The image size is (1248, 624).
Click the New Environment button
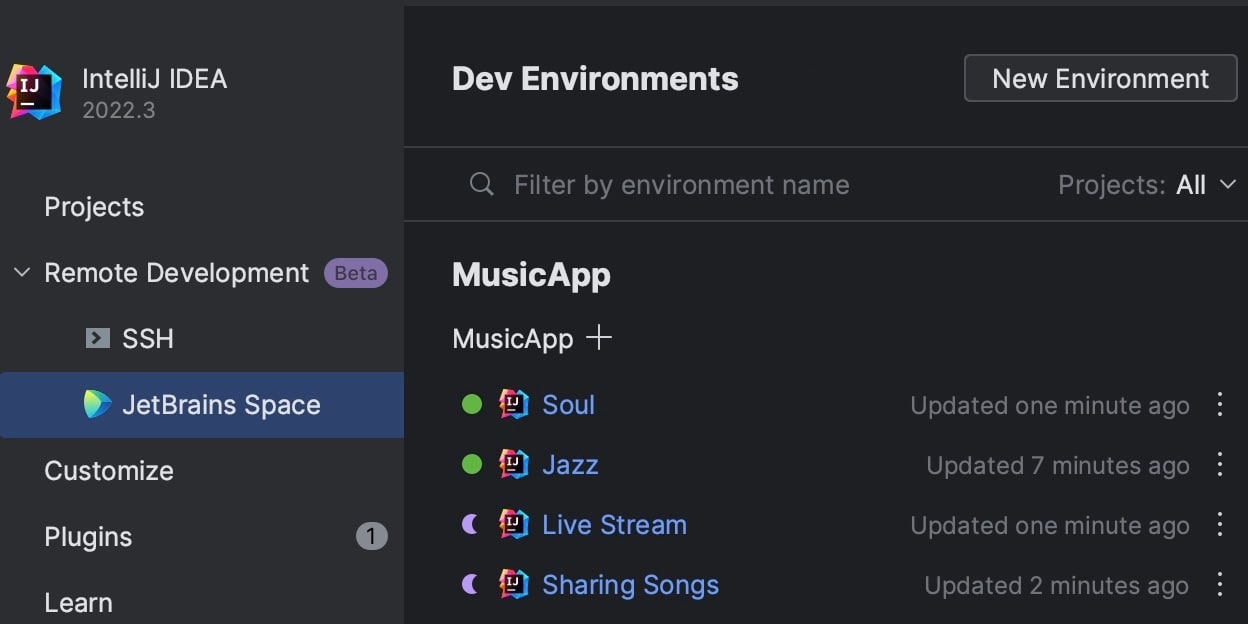coord(1101,78)
